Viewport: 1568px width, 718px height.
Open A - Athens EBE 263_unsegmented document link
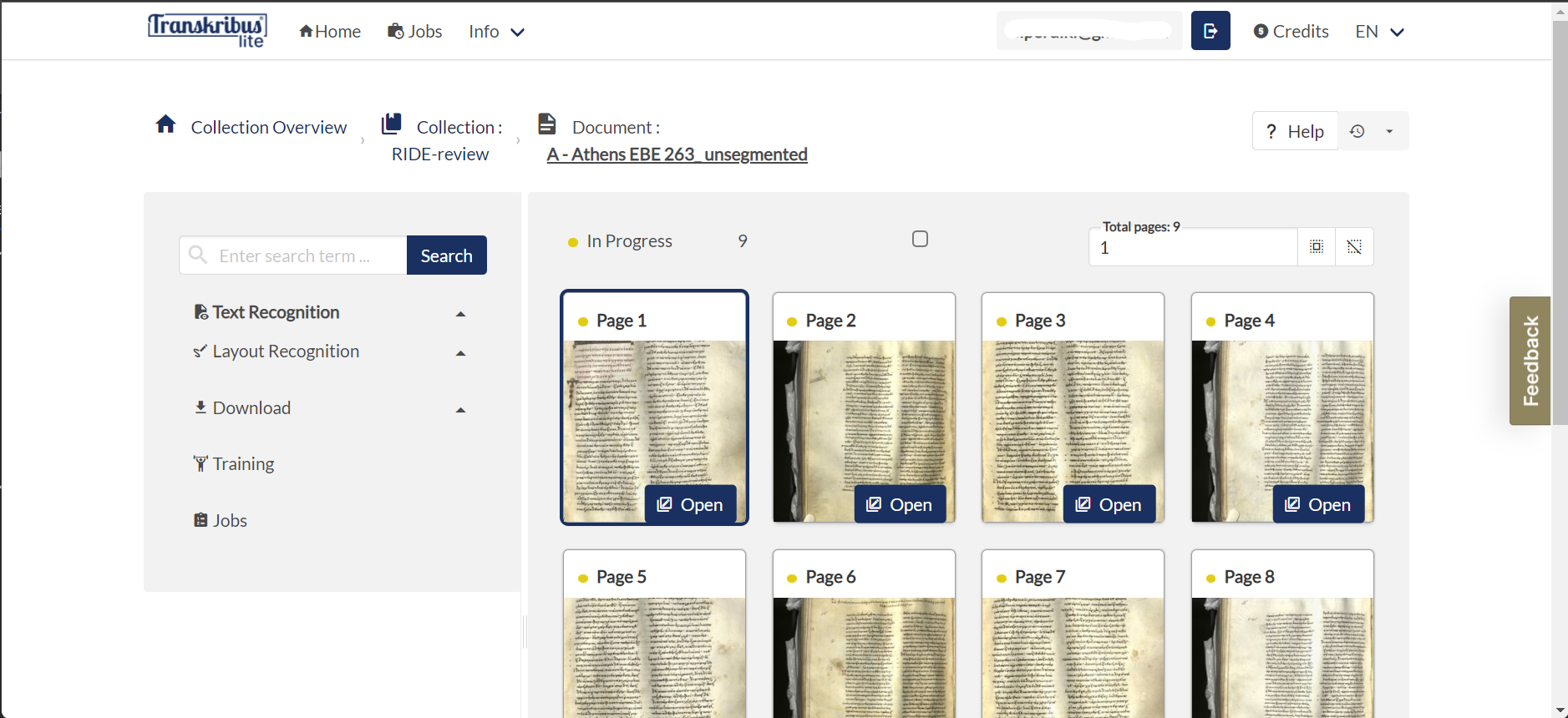point(677,154)
